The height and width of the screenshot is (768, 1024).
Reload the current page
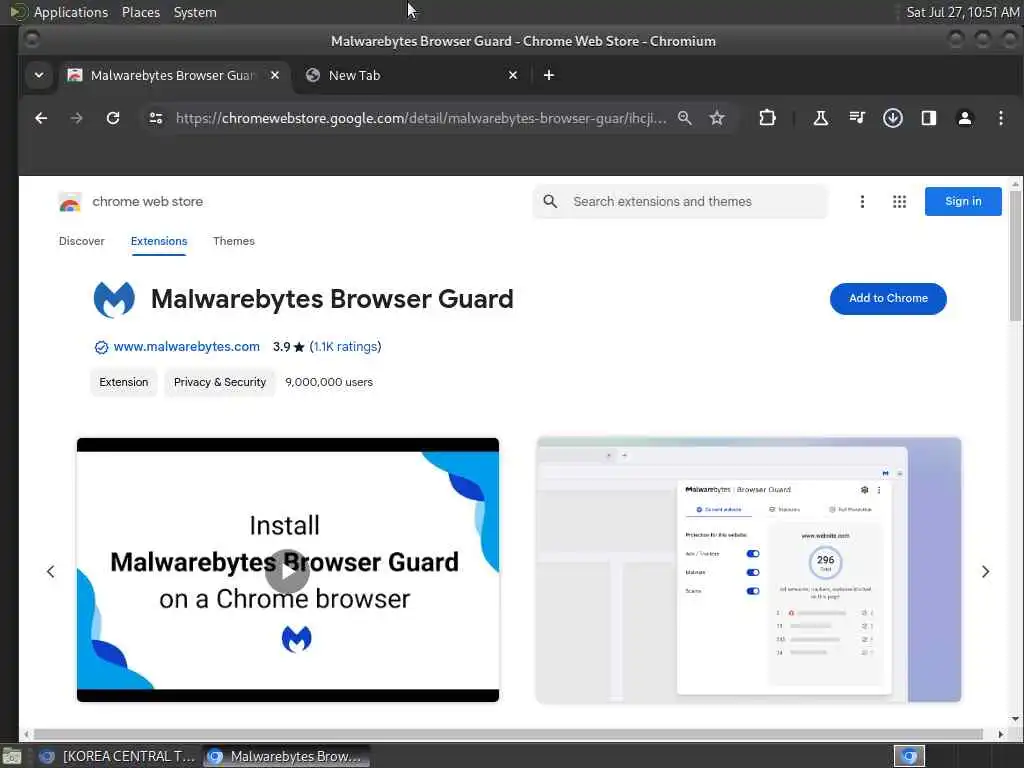(x=113, y=118)
